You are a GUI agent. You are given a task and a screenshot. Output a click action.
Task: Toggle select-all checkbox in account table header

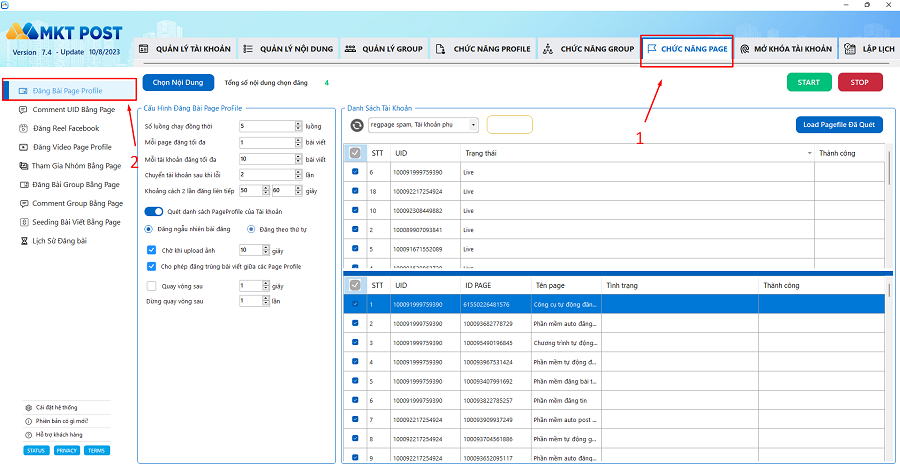pos(355,153)
